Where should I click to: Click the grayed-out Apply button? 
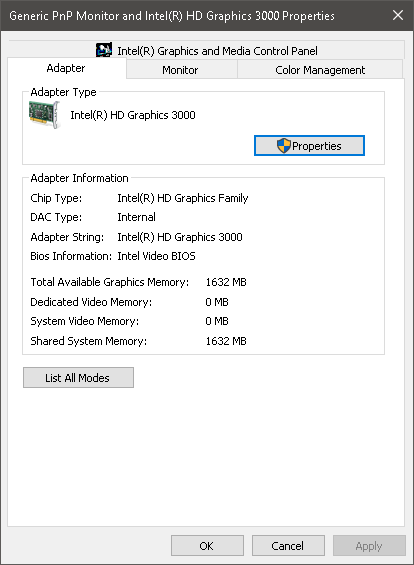coord(369,546)
